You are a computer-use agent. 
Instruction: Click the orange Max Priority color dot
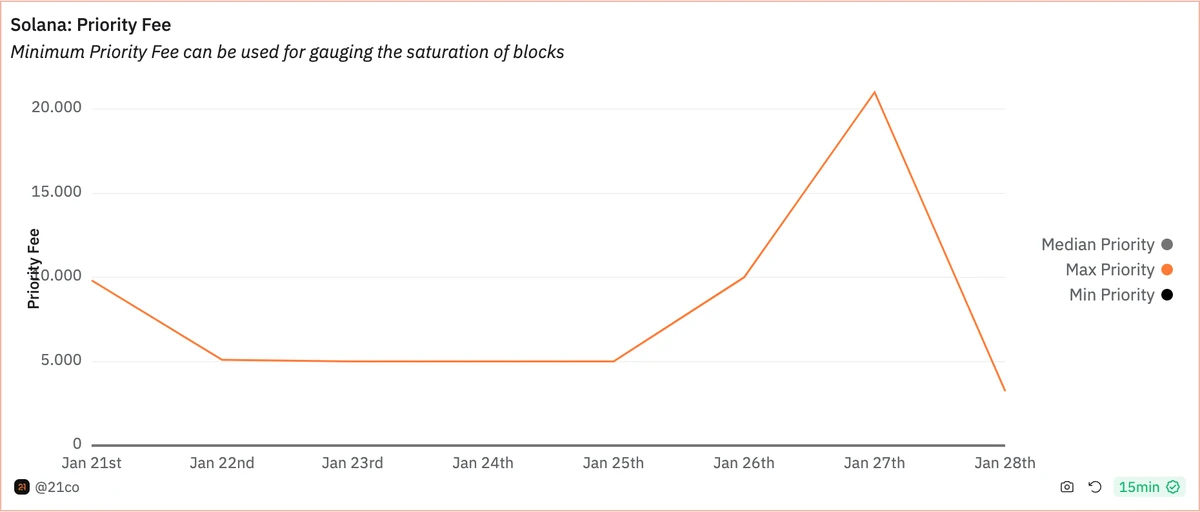1166,270
